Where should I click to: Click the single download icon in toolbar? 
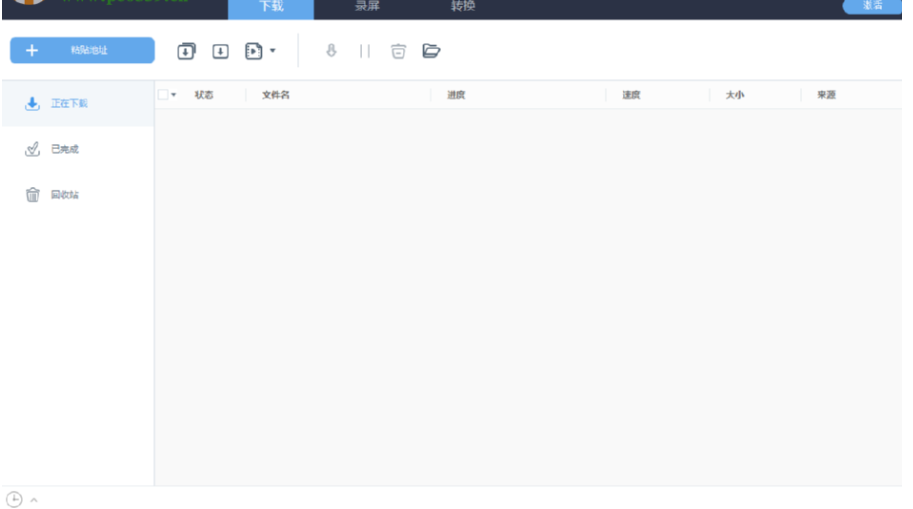(x=220, y=51)
